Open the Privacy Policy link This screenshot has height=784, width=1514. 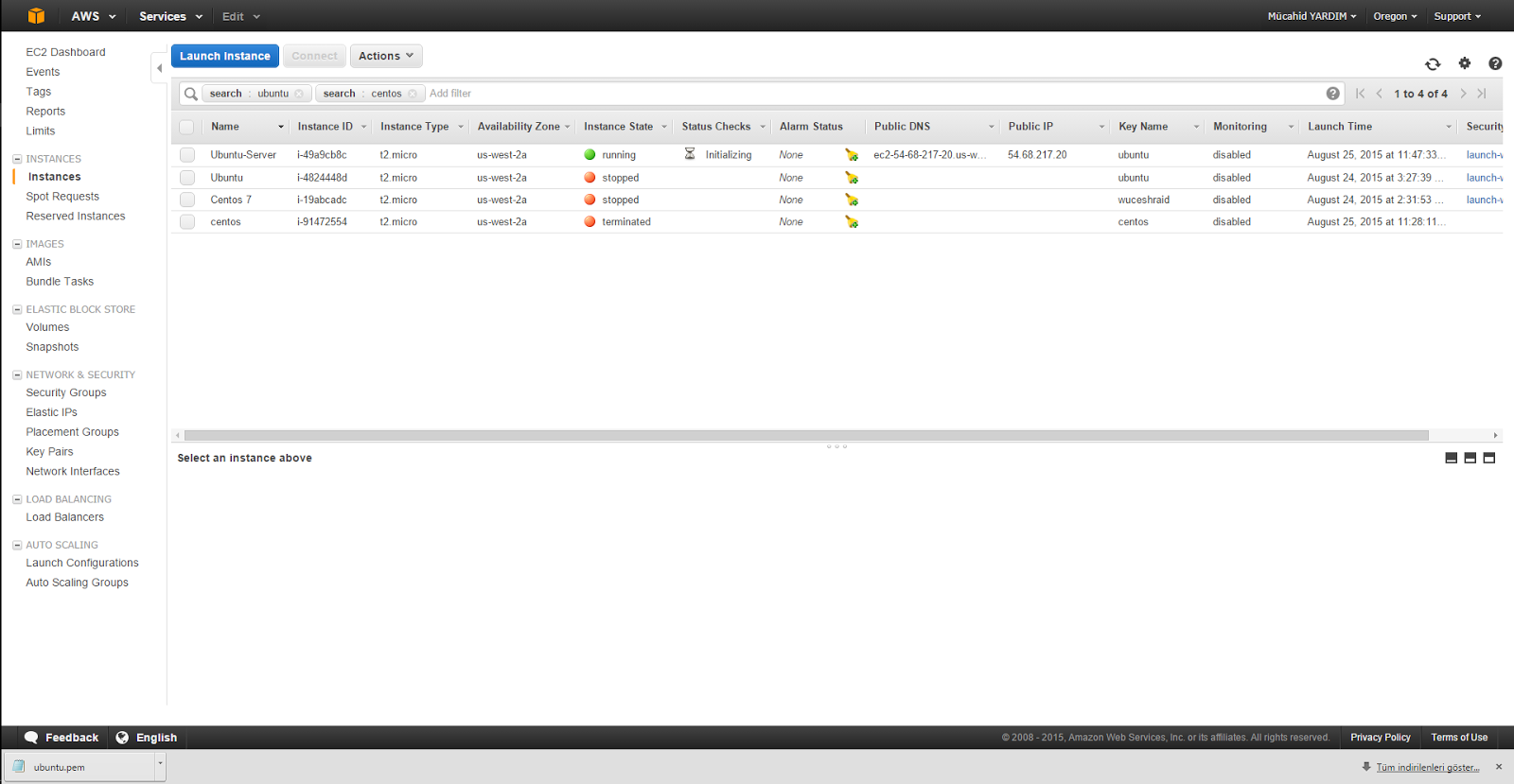click(x=1381, y=738)
